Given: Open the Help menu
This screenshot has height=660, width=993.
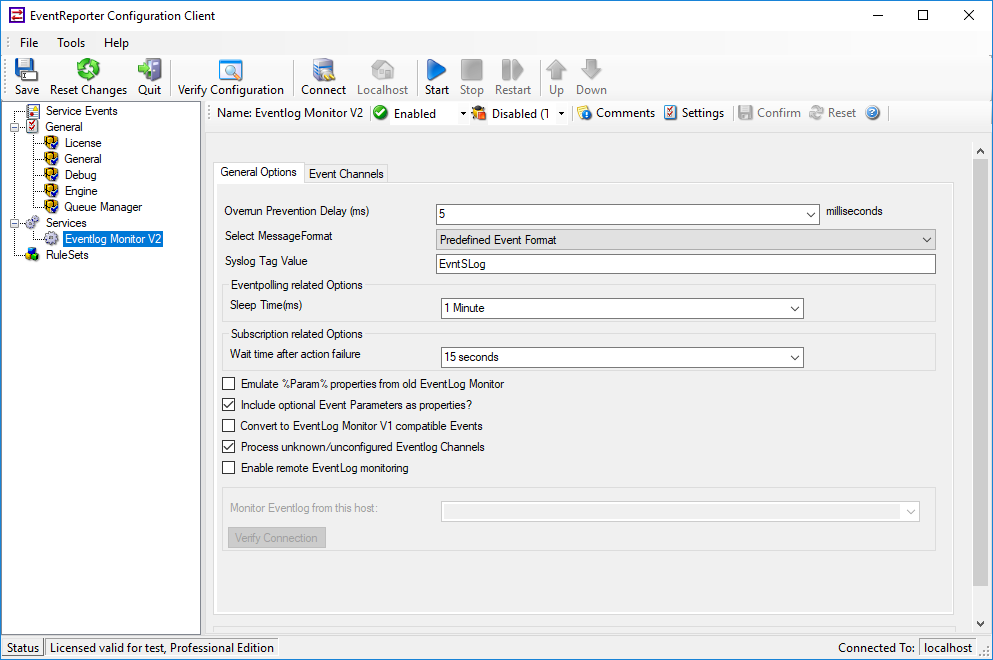Looking at the screenshot, I should [x=117, y=42].
